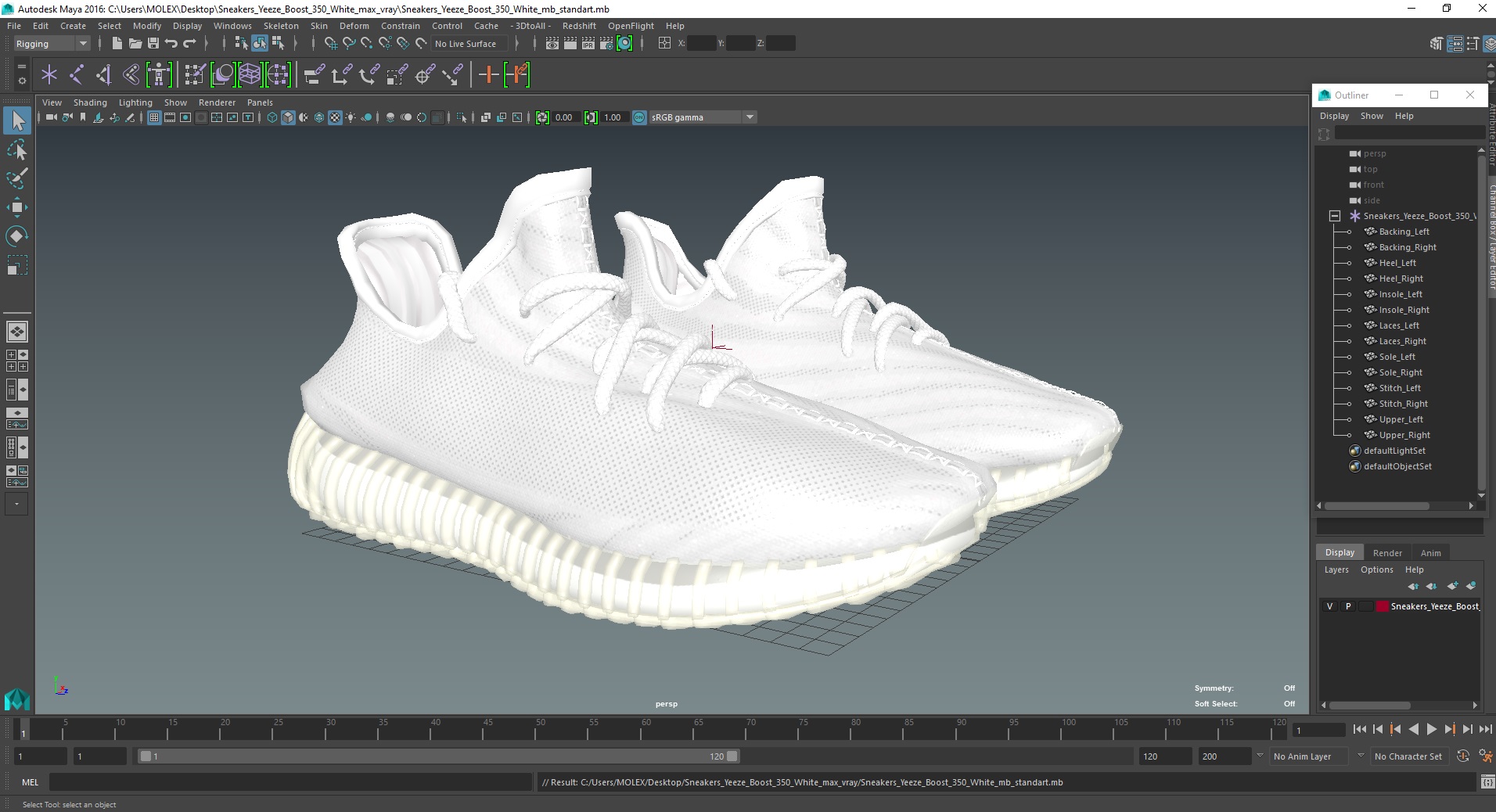This screenshot has height=812, width=1496.
Task: Create a new scene with the blank page icon
Action: pos(117,44)
